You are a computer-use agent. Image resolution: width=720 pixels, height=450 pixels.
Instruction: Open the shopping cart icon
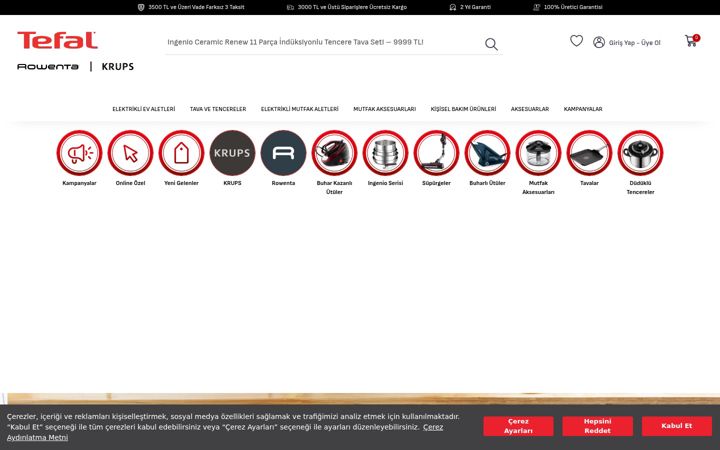click(691, 41)
